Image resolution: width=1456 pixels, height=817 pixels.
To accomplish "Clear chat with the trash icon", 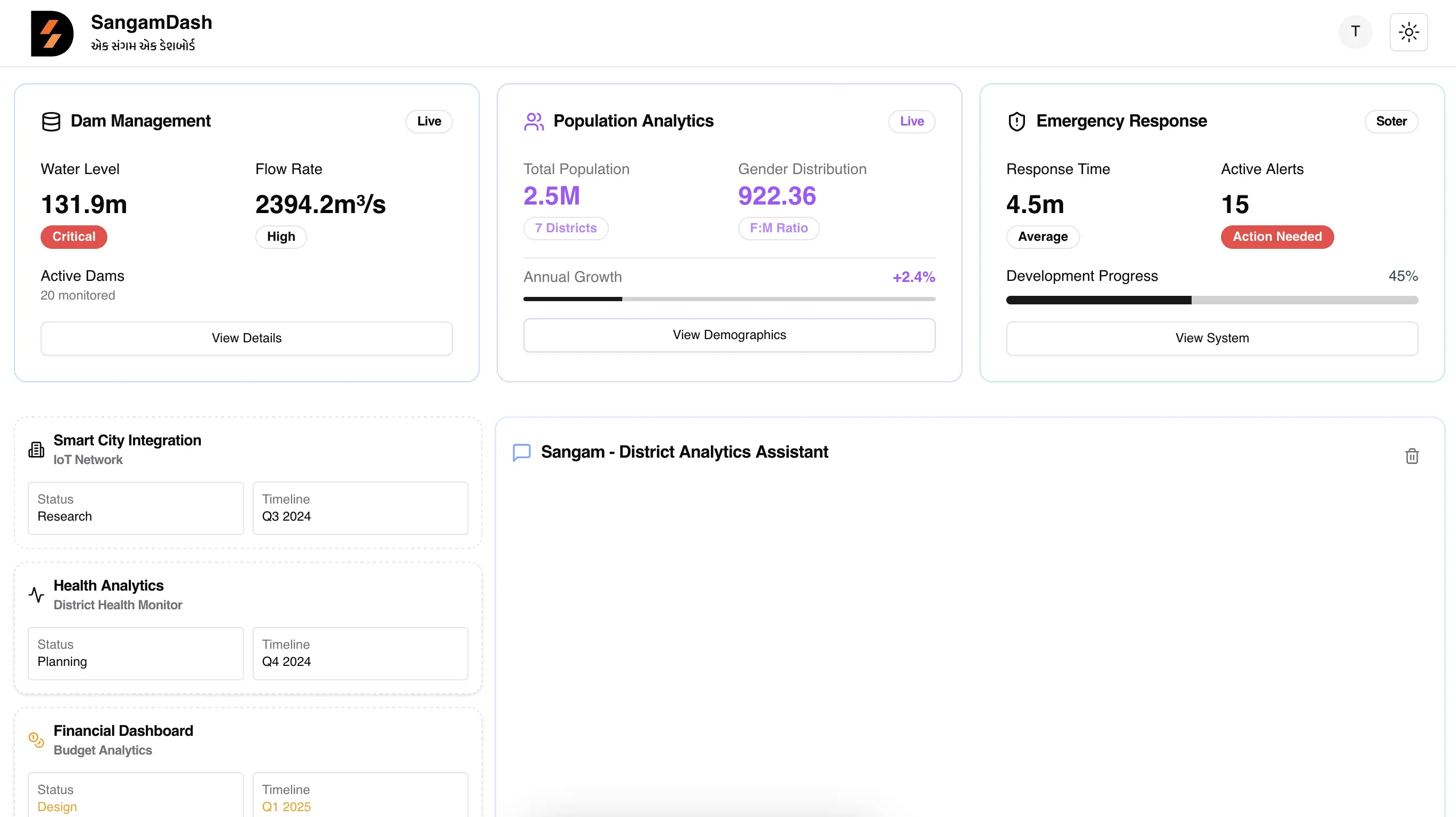I will (x=1411, y=456).
